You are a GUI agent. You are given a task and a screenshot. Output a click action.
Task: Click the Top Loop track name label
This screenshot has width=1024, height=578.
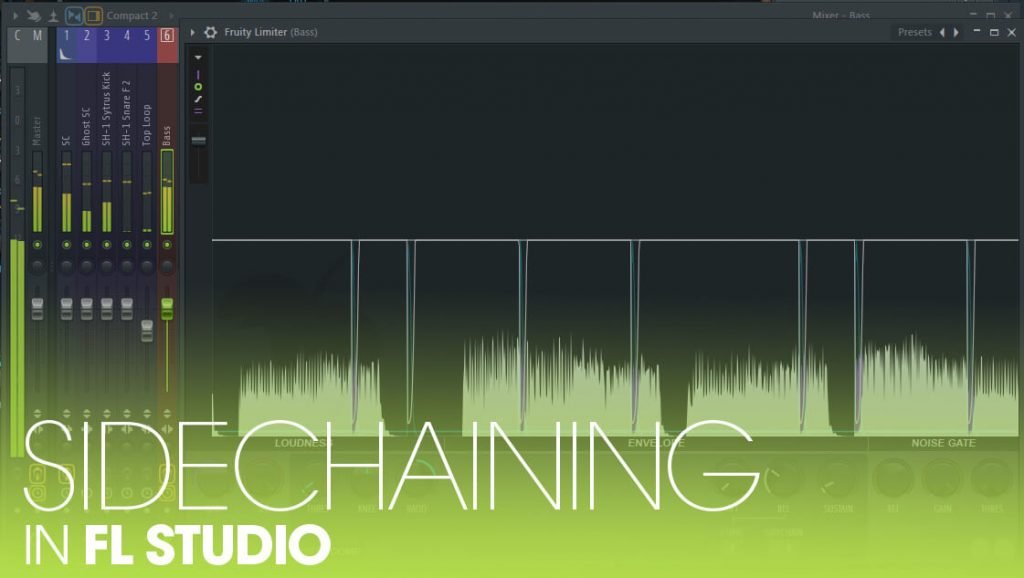pyautogui.click(x=147, y=125)
